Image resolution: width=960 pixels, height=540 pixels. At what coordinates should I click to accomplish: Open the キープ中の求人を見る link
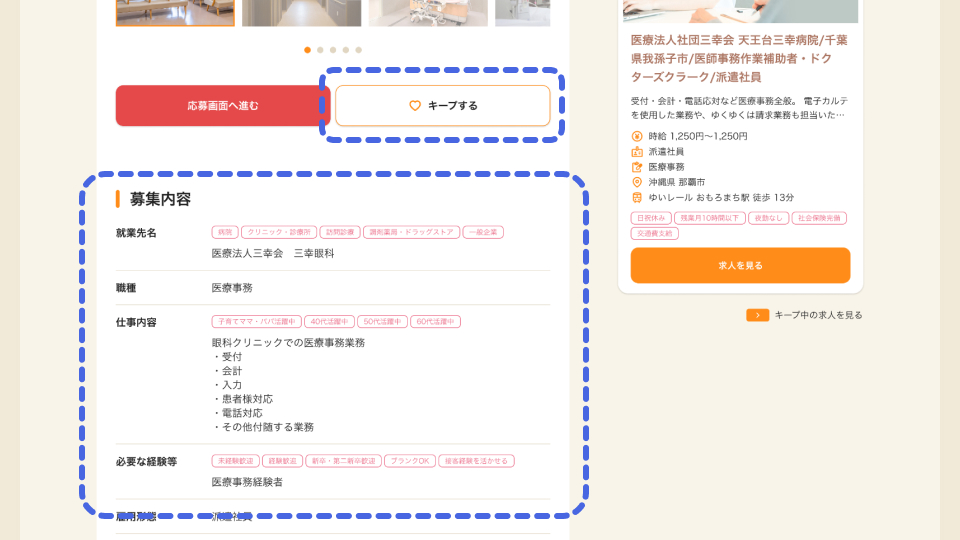pos(818,315)
